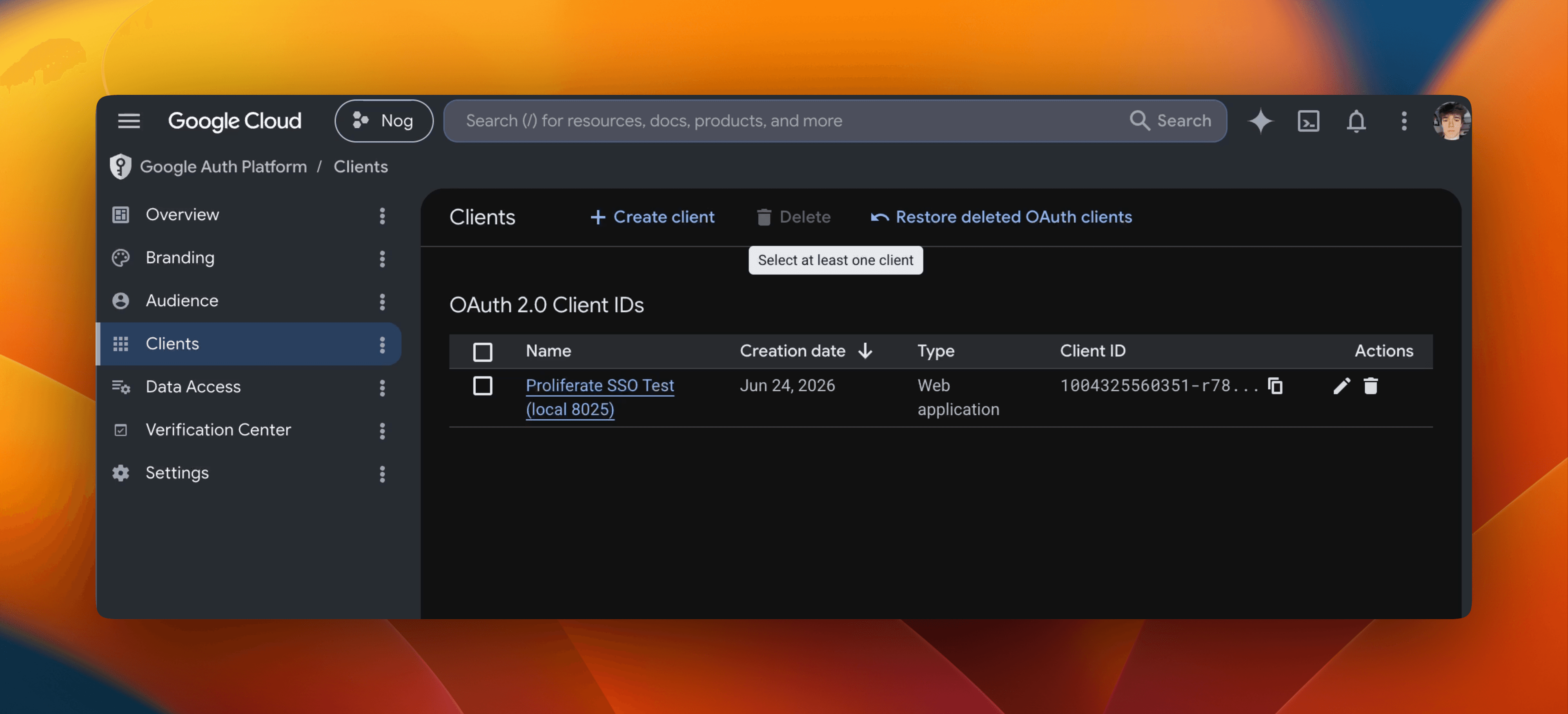Image resolution: width=1568 pixels, height=714 pixels.
Task: Click the Creation date sort arrow
Action: [x=865, y=350]
